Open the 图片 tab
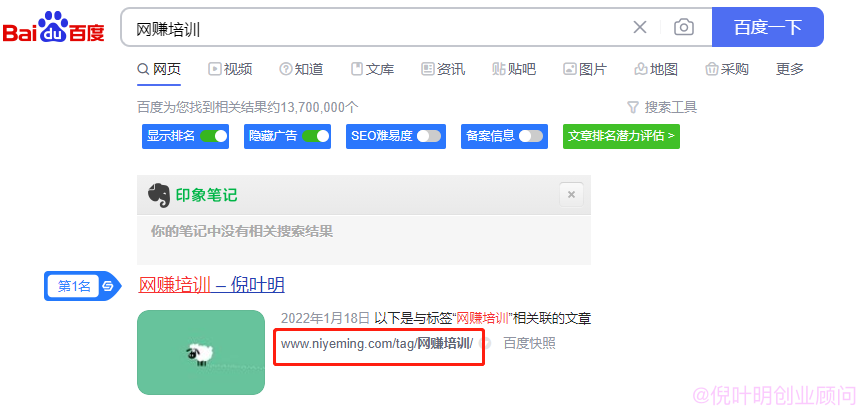The image size is (865, 411). (x=585, y=70)
